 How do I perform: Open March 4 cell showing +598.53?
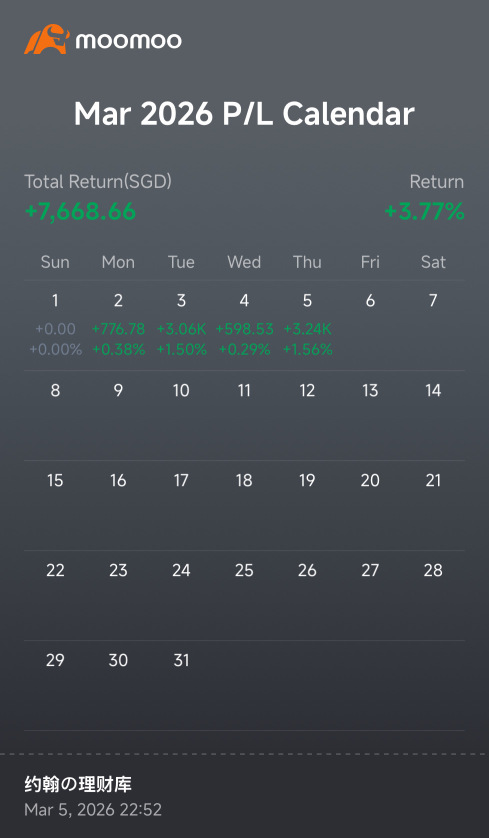pos(244,325)
